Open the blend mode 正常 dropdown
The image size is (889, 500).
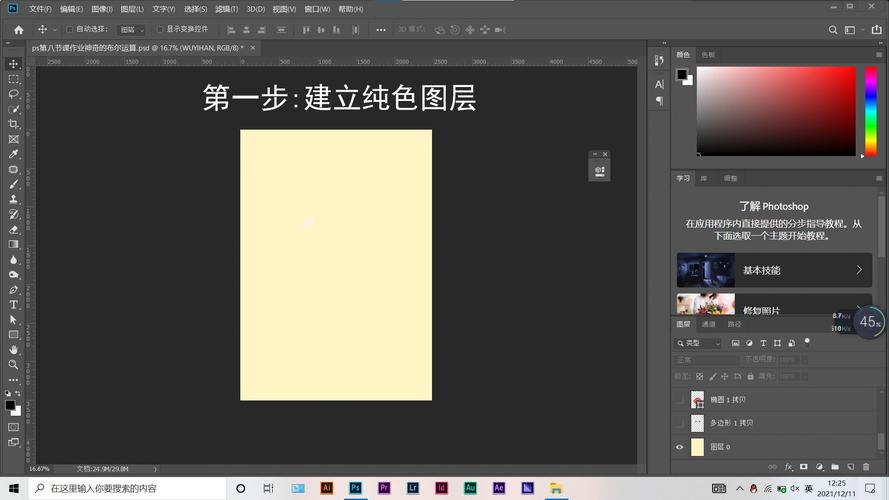(706, 359)
